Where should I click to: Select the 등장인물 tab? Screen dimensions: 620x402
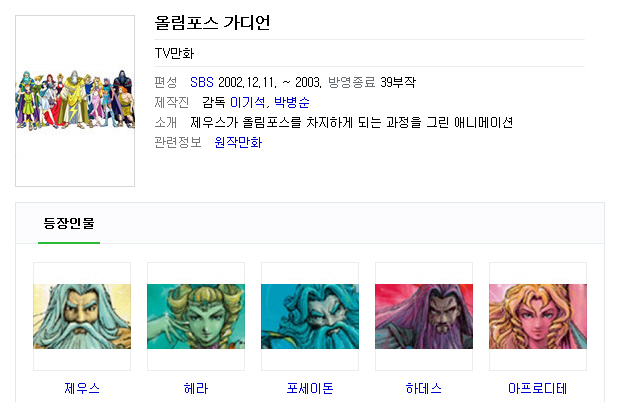[69, 223]
